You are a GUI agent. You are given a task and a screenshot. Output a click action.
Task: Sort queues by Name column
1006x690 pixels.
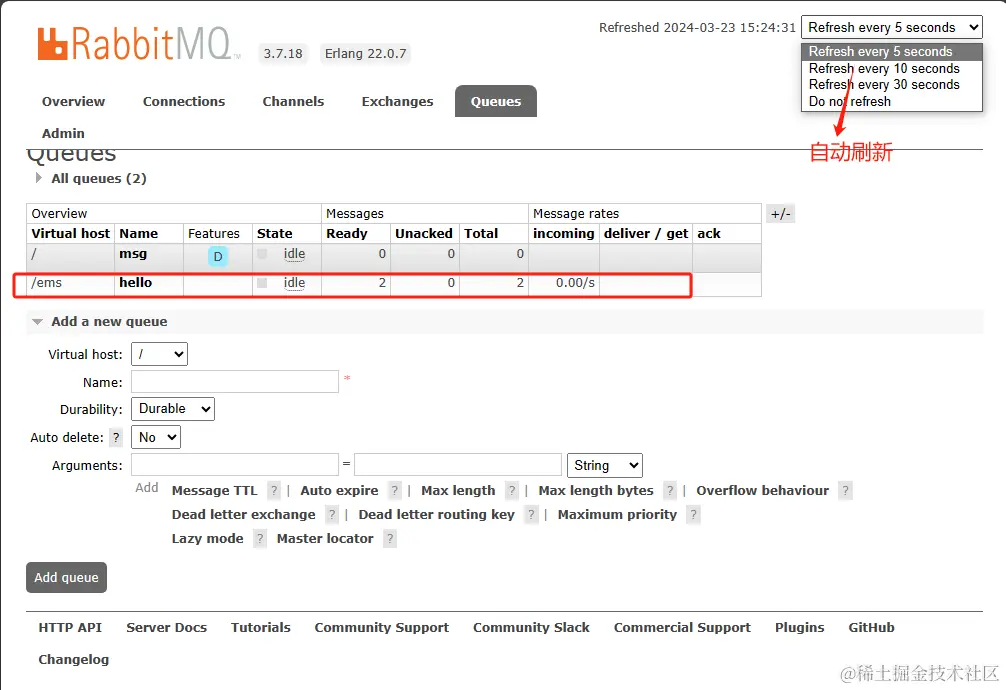click(139, 234)
